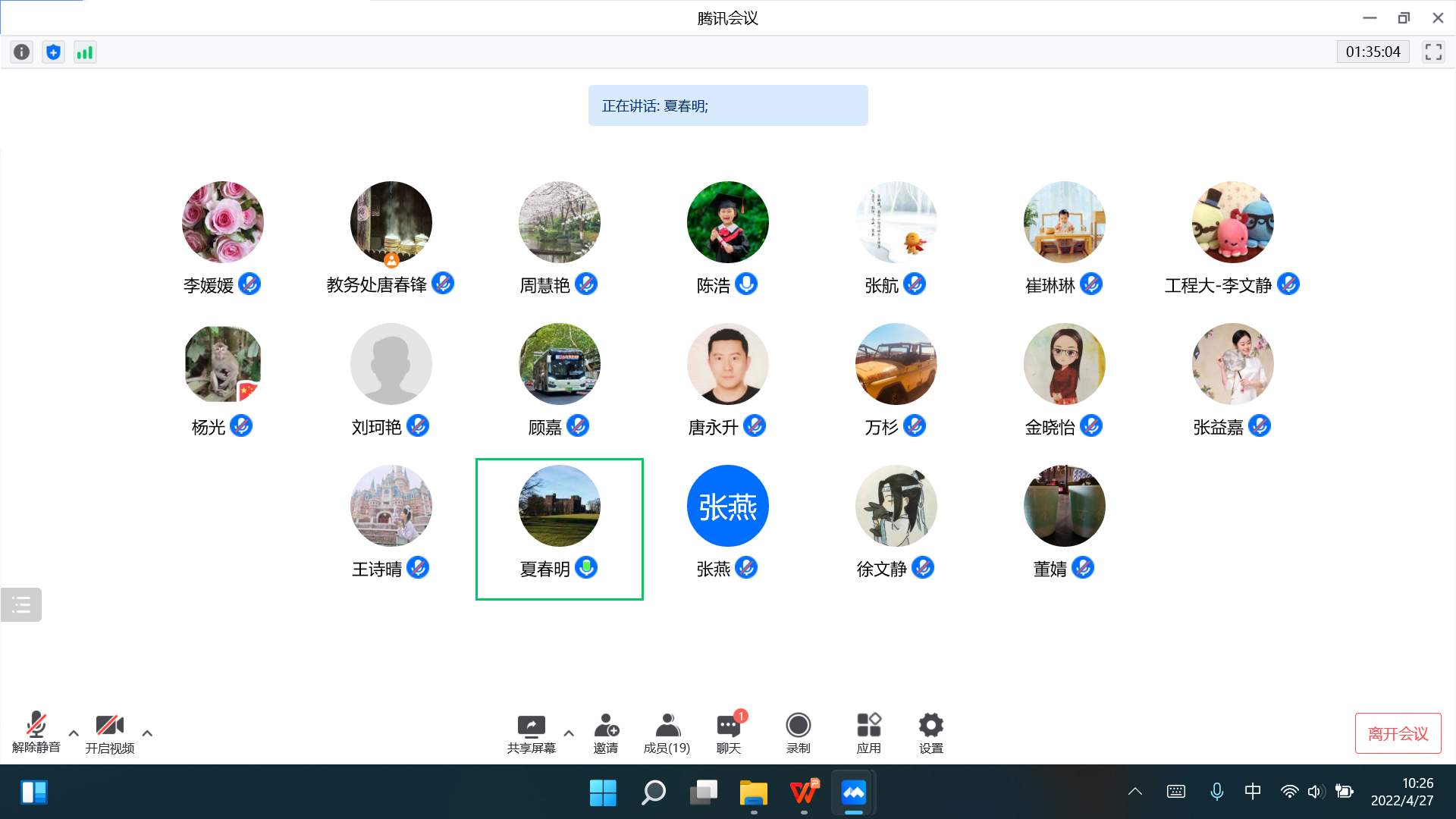Select 夏春明's avatar thumbnail
Viewport: 1456px width, 819px height.
coord(560,506)
